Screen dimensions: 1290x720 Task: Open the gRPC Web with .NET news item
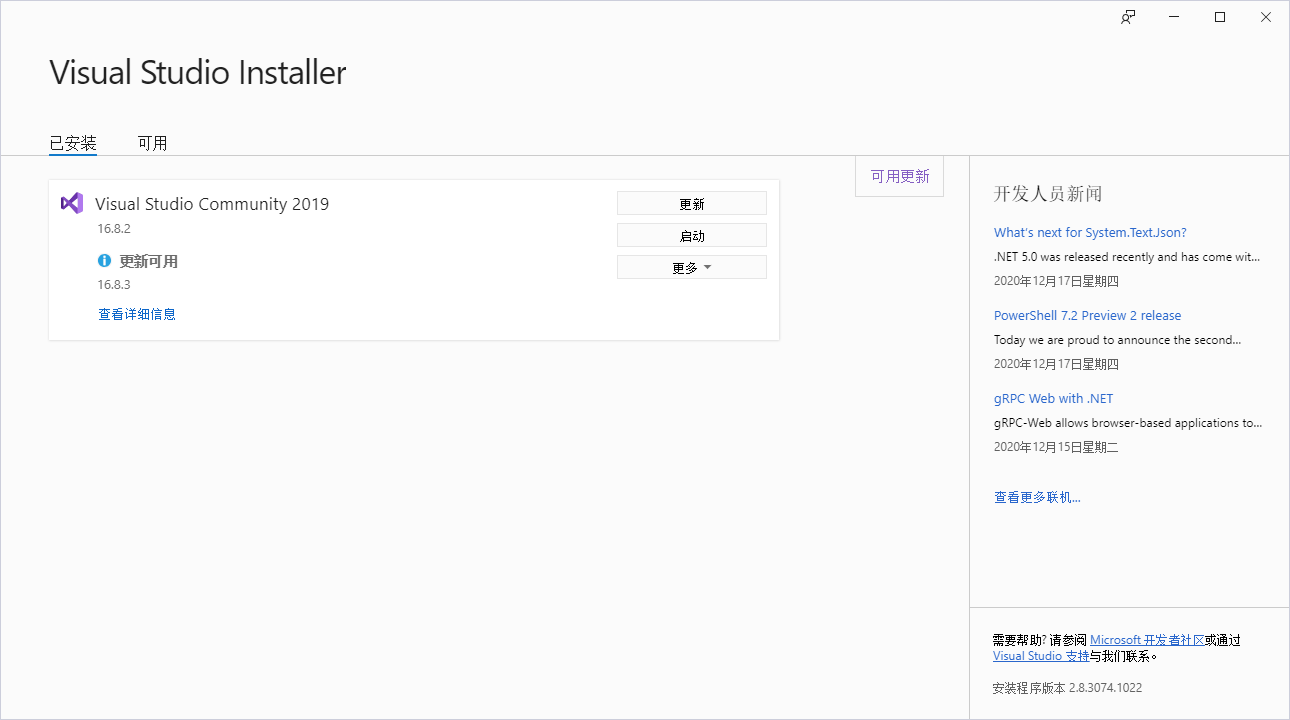click(1053, 398)
